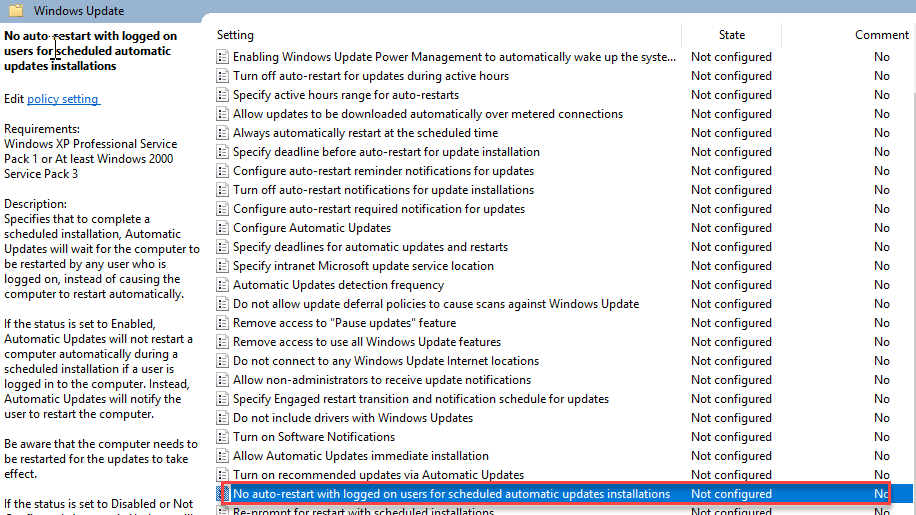Click policy icon for Enabling Windows Update Power Management
This screenshot has width=916, height=515.
pos(222,57)
